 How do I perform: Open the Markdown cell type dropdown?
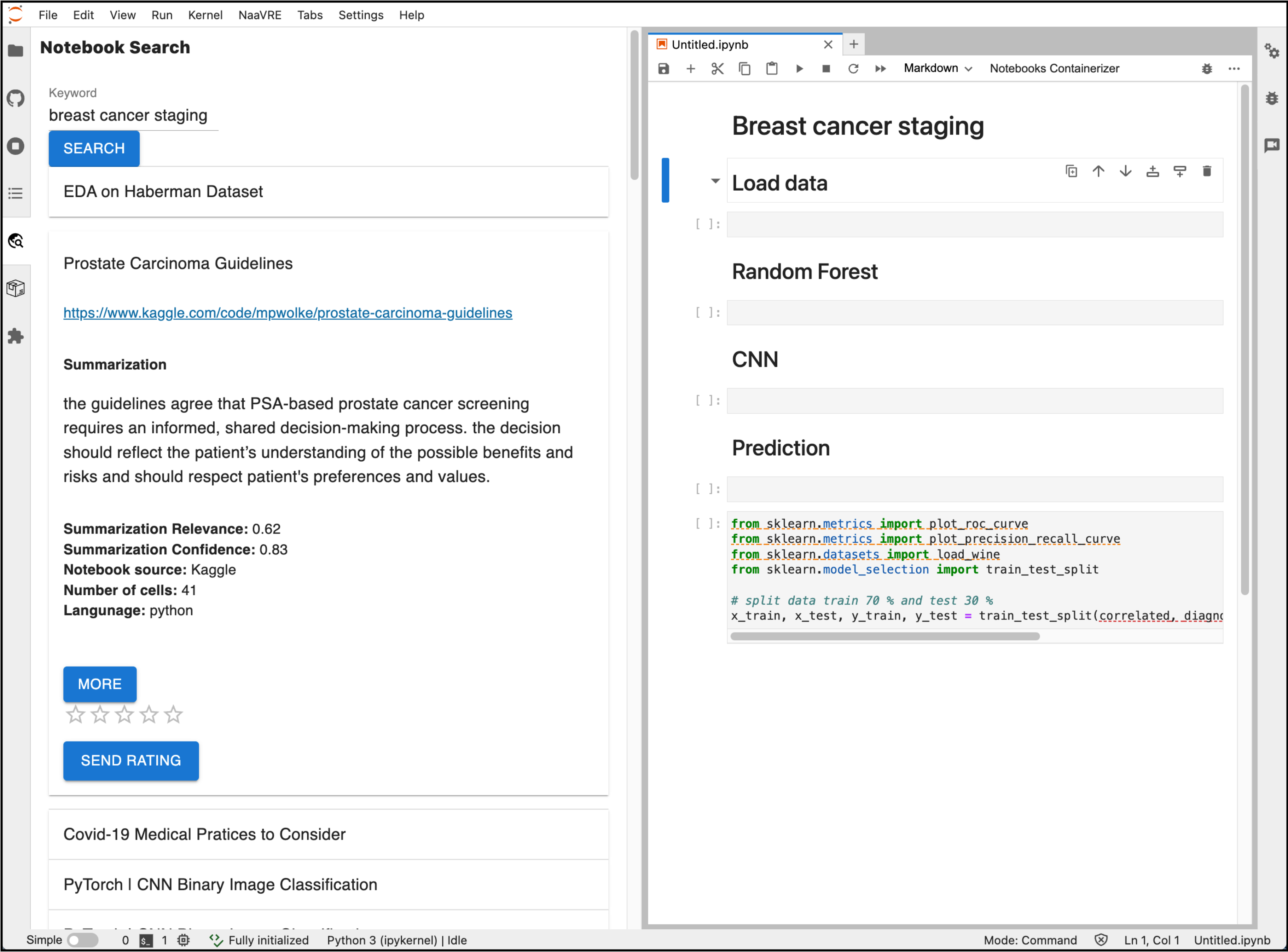click(x=937, y=69)
